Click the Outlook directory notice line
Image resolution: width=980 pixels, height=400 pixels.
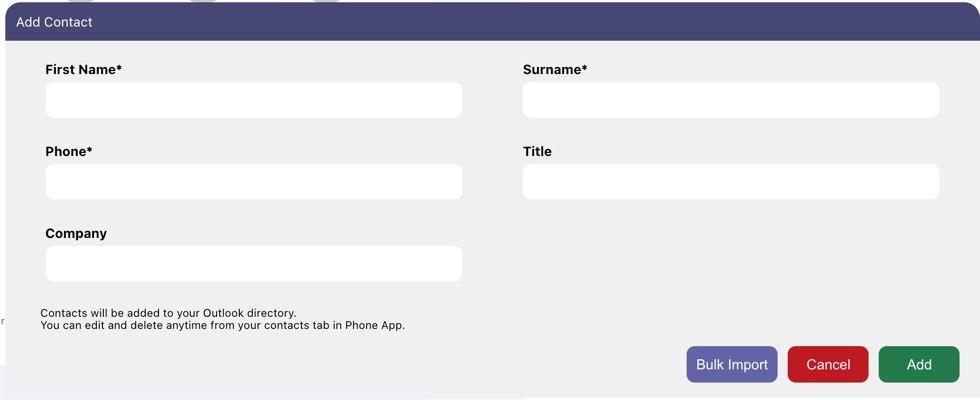pyautogui.click(x=168, y=313)
